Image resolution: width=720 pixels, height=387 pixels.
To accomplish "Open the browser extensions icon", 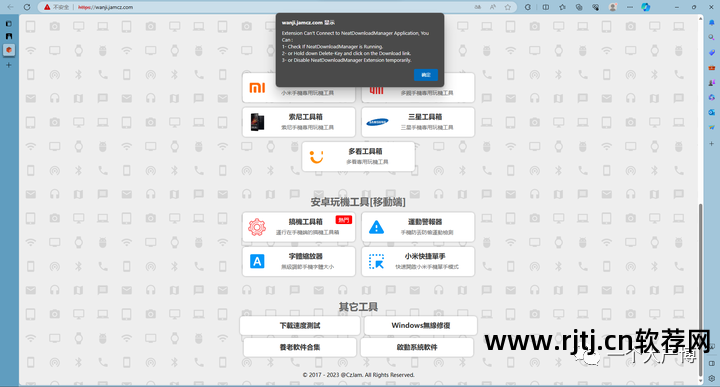I will point(528,7).
